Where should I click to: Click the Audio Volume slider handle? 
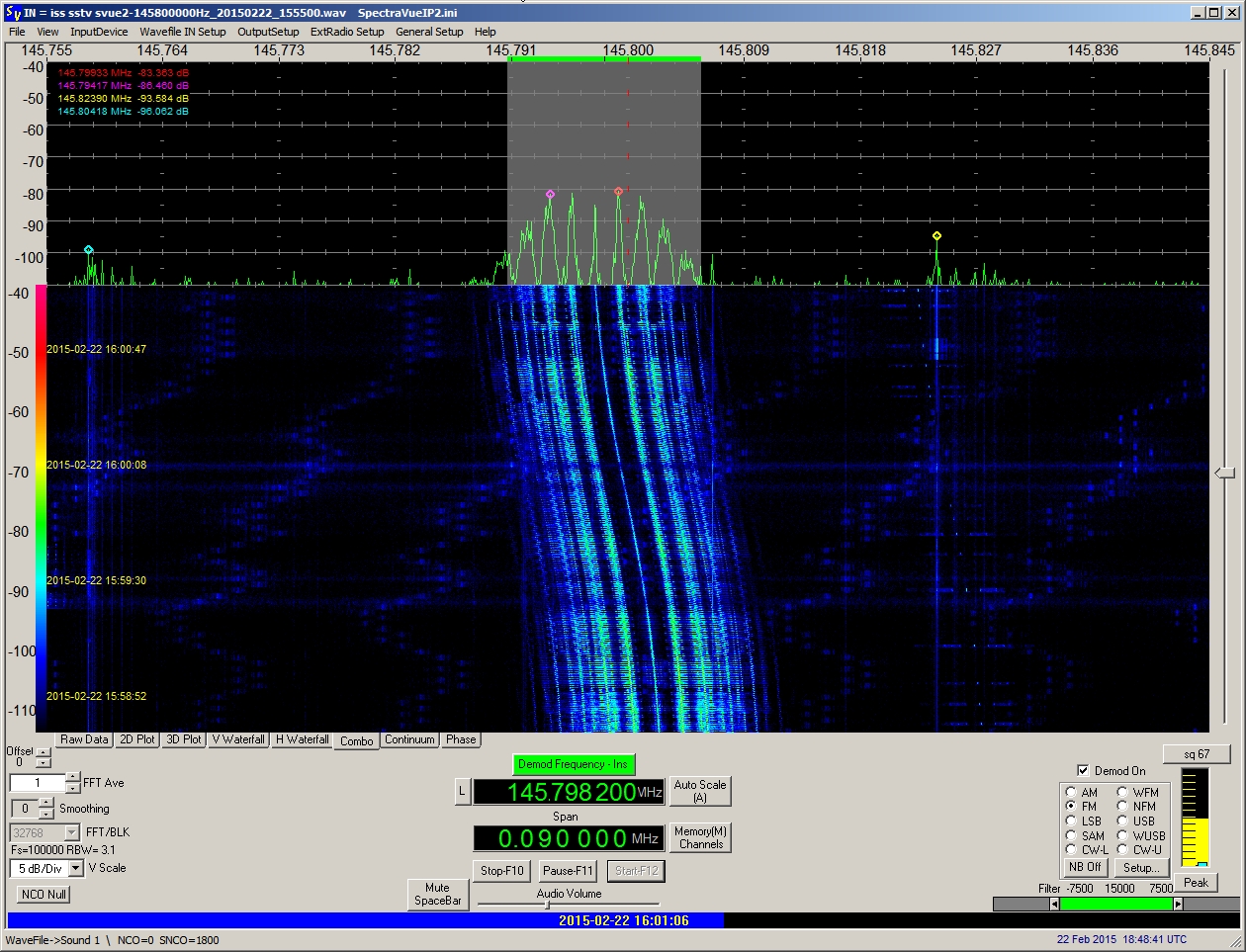point(547,904)
